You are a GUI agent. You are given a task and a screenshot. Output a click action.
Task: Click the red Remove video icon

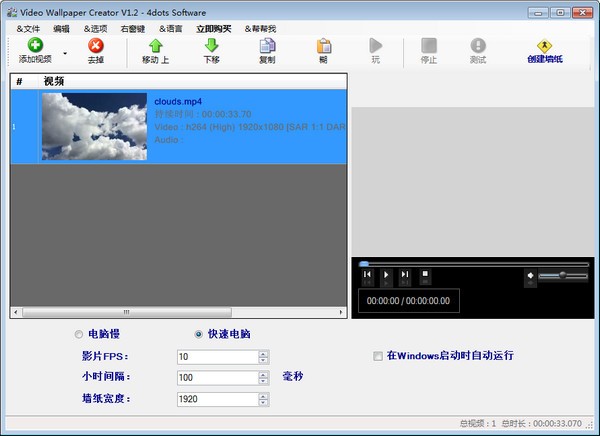[x=96, y=46]
